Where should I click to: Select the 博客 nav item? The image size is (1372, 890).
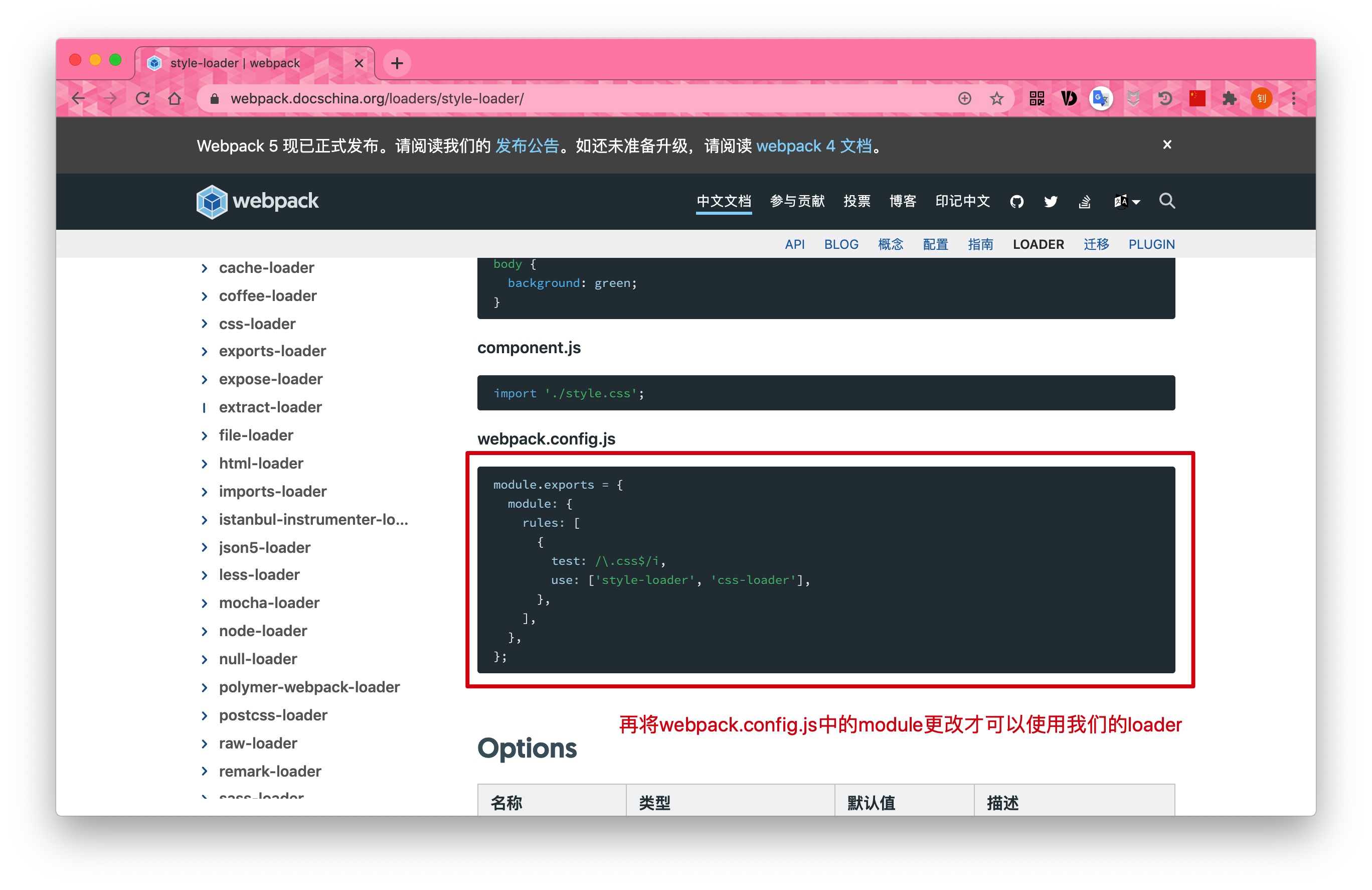[x=903, y=201]
